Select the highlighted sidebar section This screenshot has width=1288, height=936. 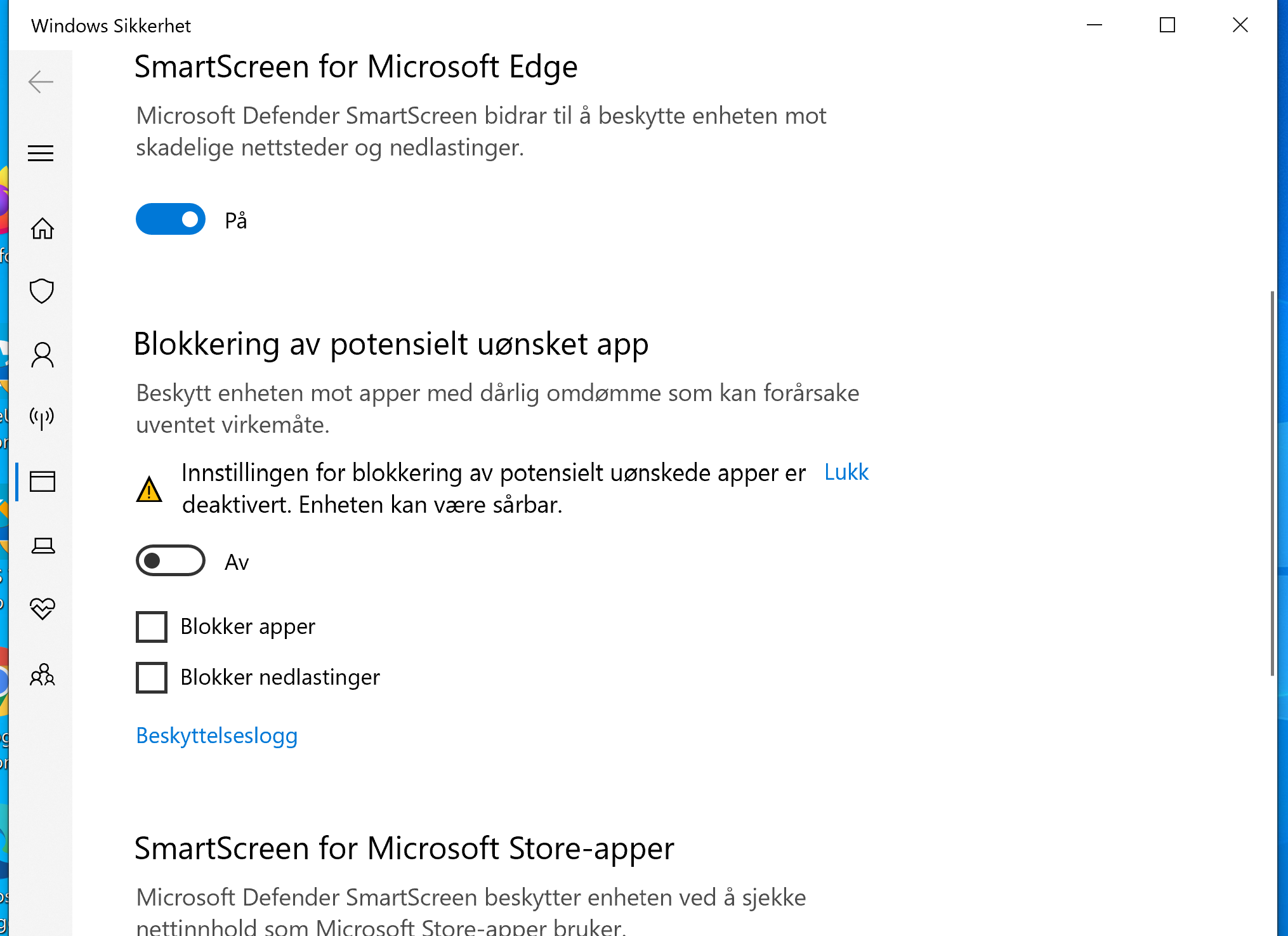coord(41,481)
